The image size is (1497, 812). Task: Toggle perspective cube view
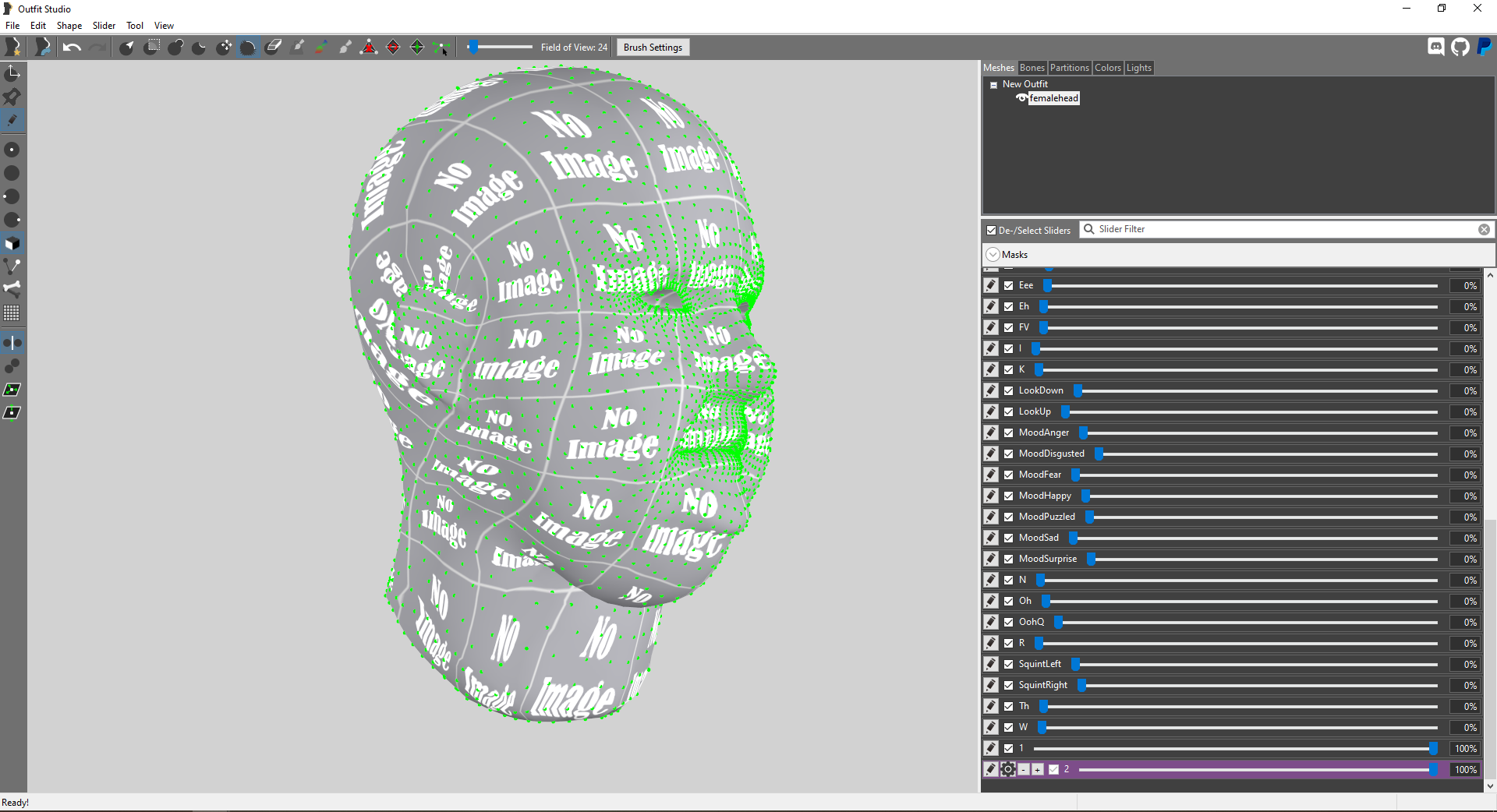(12, 243)
